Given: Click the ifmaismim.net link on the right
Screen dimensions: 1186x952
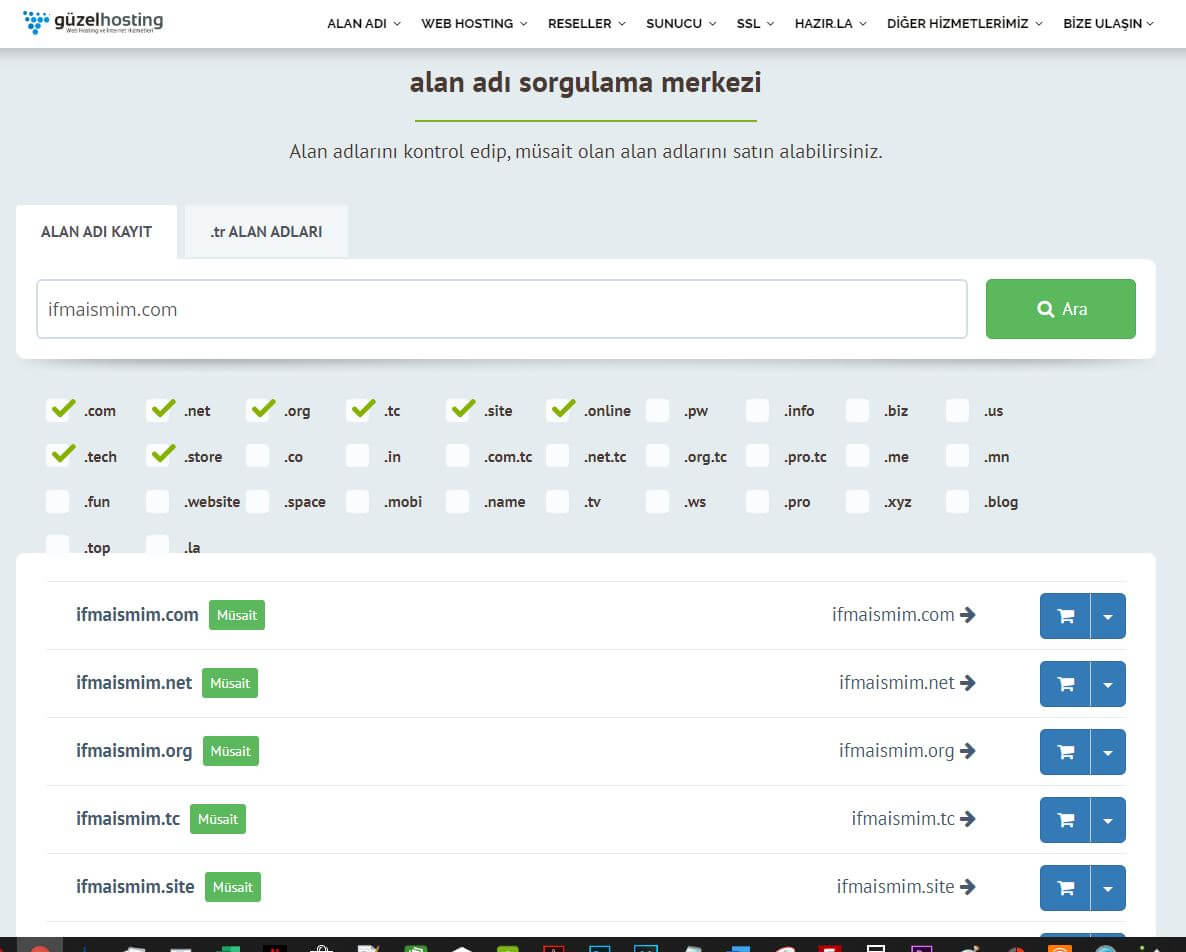Looking at the screenshot, I should tap(897, 683).
